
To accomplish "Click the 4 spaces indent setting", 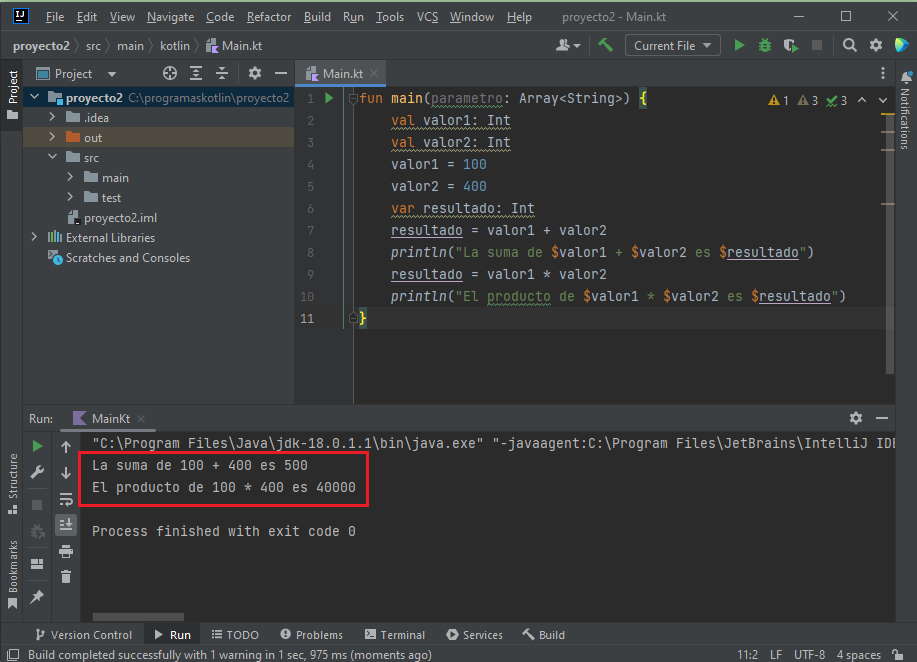I will (859, 654).
